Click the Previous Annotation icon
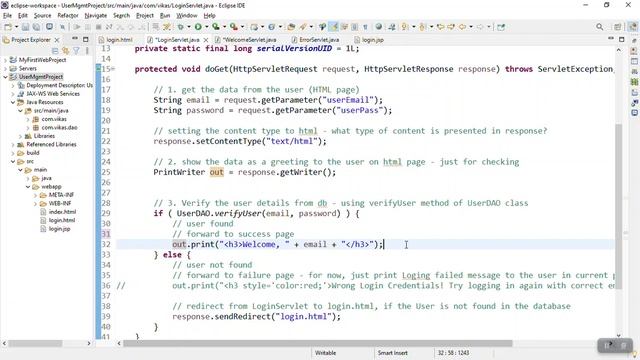The image size is (640, 360). click(422, 27)
